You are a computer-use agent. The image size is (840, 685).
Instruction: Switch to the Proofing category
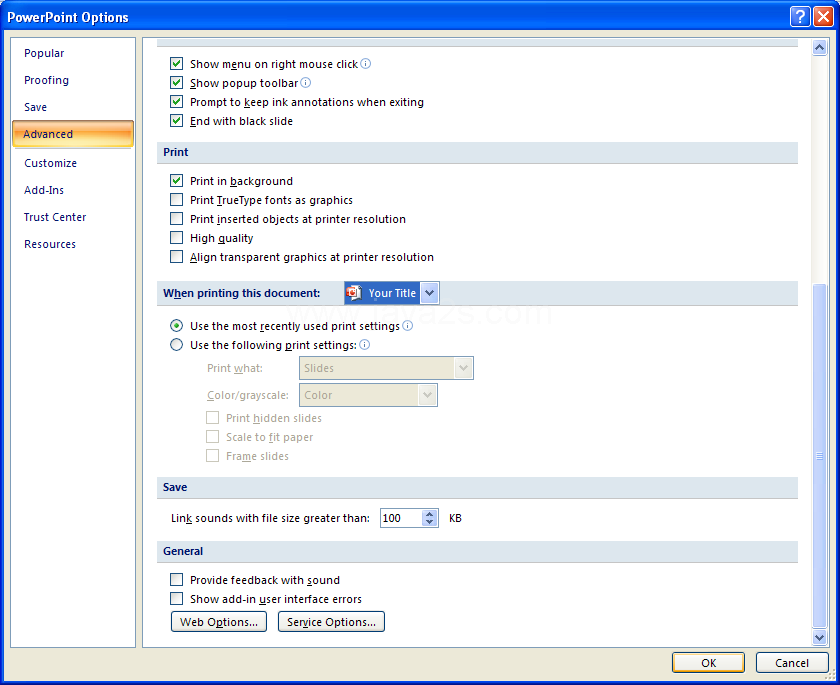coord(73,80)
